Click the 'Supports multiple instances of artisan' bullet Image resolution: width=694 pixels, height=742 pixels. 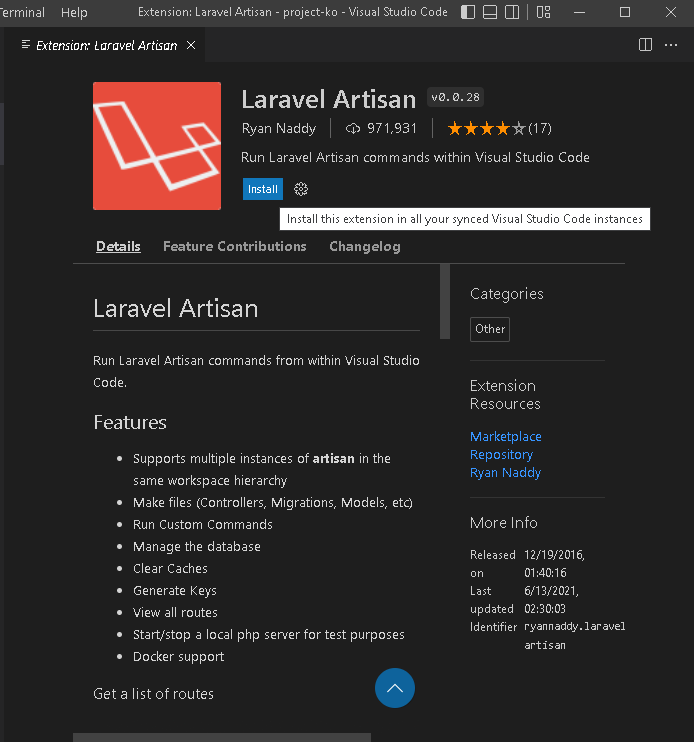point(262,469)
